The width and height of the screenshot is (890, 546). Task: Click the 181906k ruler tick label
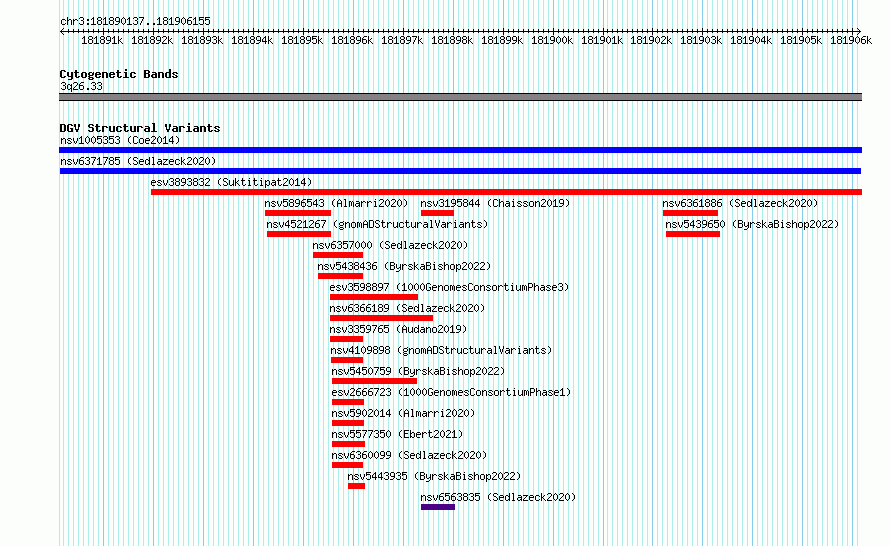851,40
